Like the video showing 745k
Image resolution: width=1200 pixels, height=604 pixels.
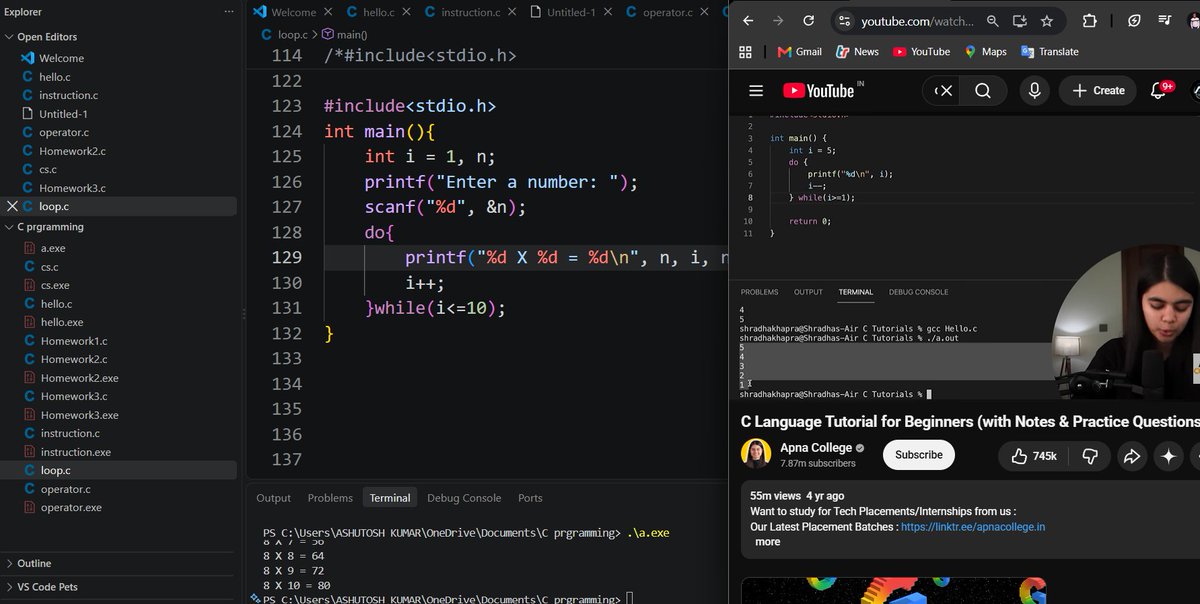coord(1035,456)
